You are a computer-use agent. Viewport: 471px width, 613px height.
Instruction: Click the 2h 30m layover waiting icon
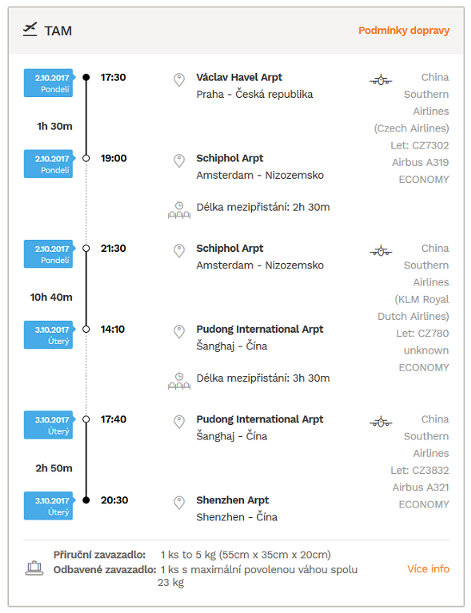(x=179, y=210)
